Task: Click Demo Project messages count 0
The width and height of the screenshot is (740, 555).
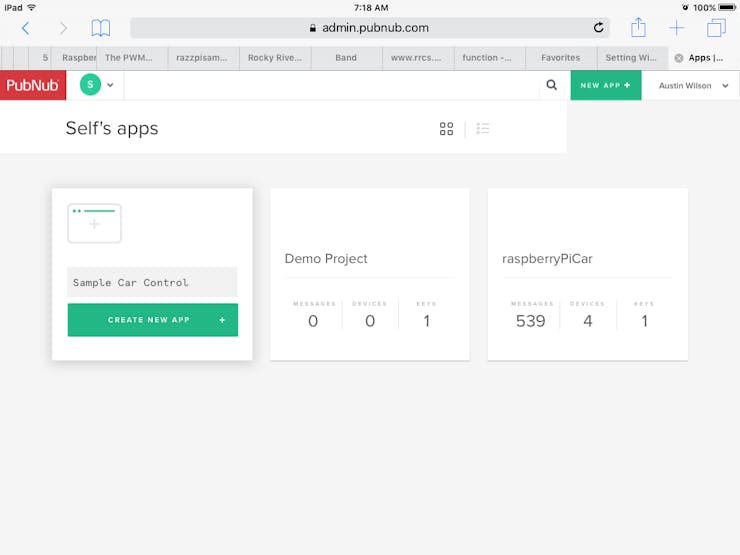Action: (313, 321)
